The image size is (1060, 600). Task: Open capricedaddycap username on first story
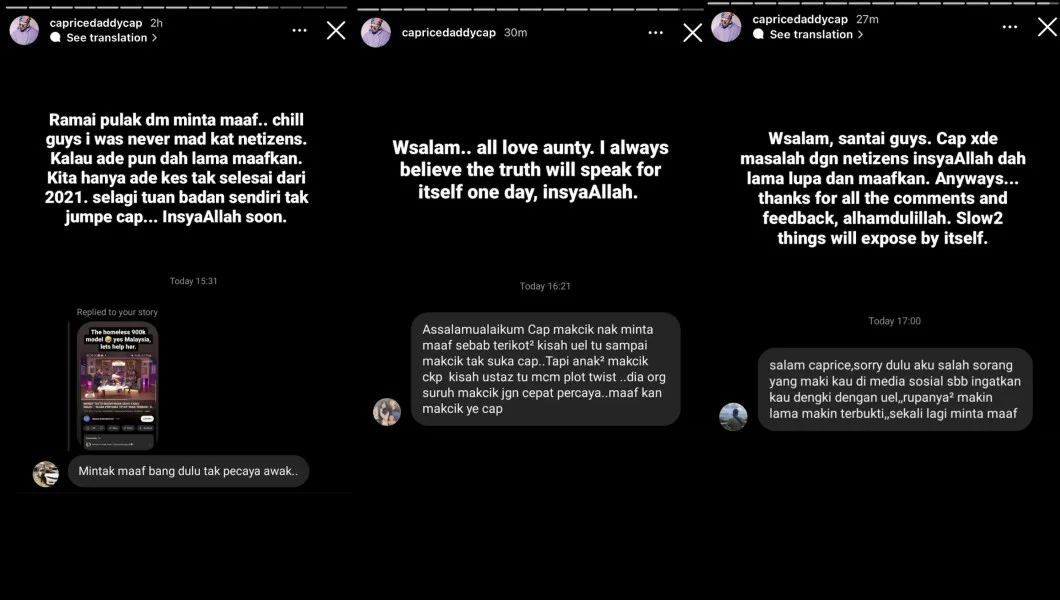(95, 23)
